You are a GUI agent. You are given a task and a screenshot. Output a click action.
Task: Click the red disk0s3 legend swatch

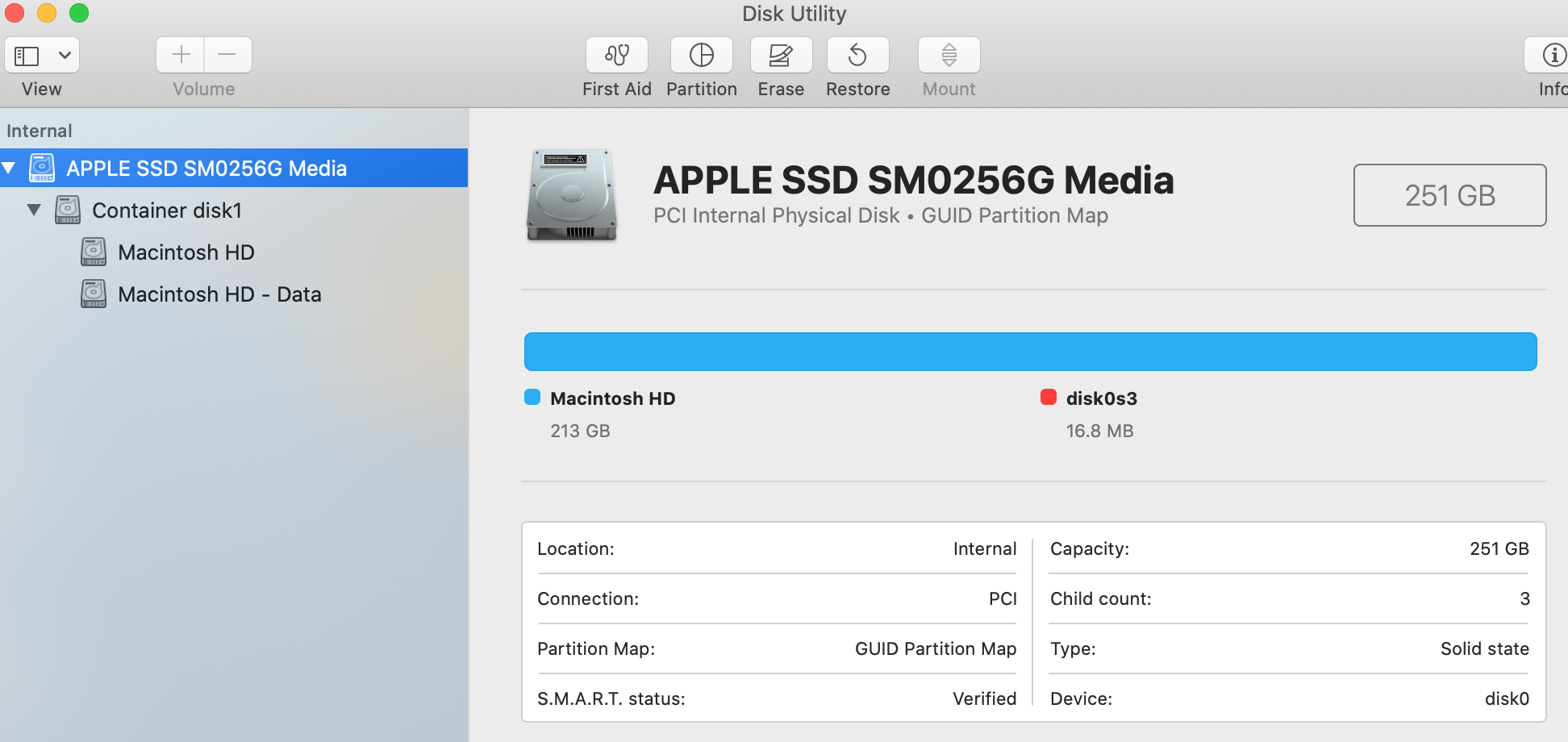1049,397
